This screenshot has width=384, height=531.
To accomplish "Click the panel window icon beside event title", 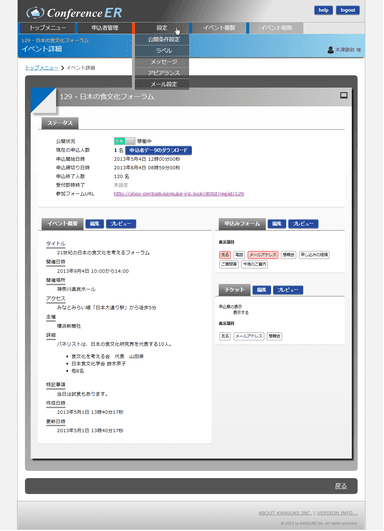I will tap(343, 95).
